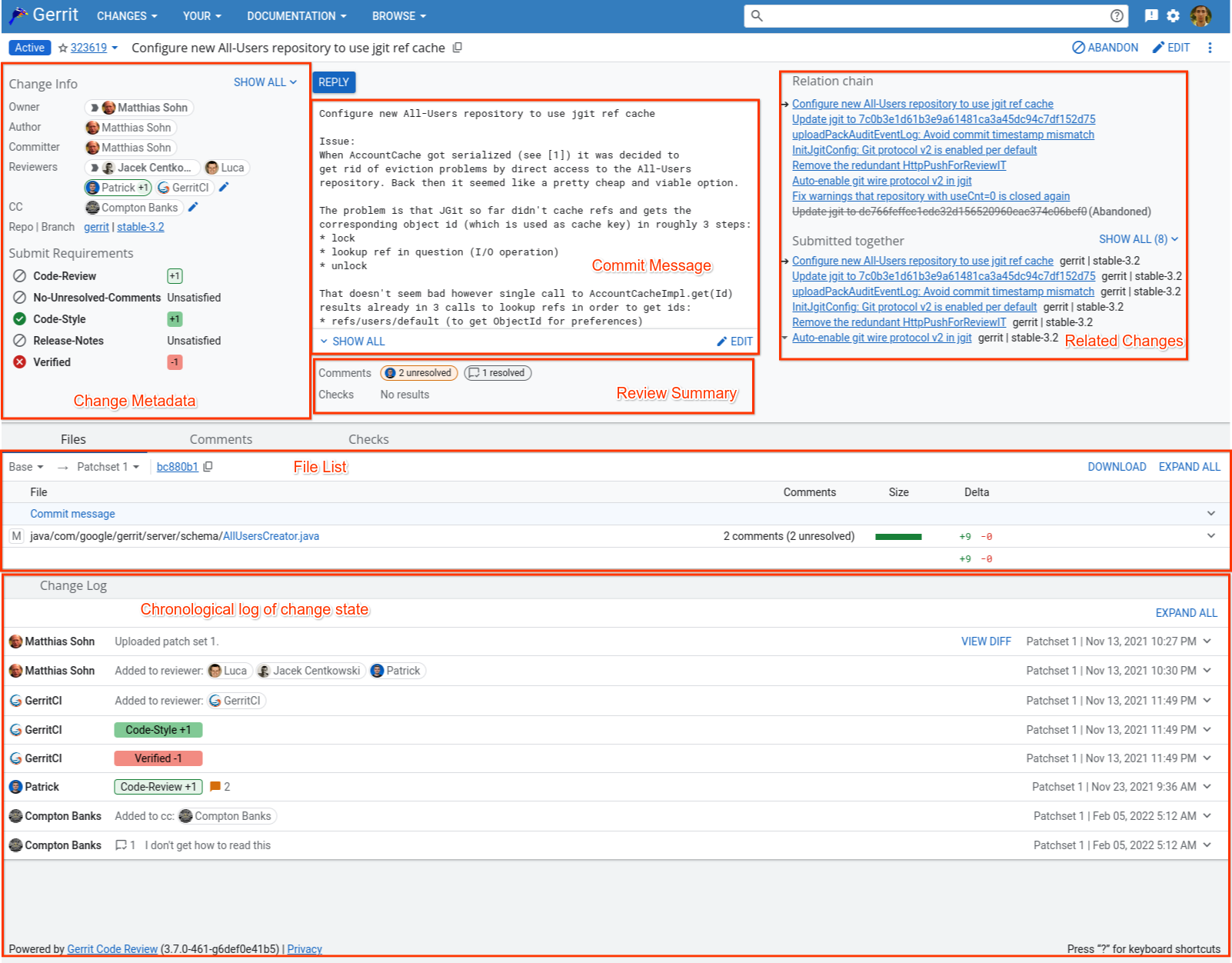The image size is (1232, 963).
Task: Copy the patchset hash bc880b1 via copy icon
Action: point(208,466)
